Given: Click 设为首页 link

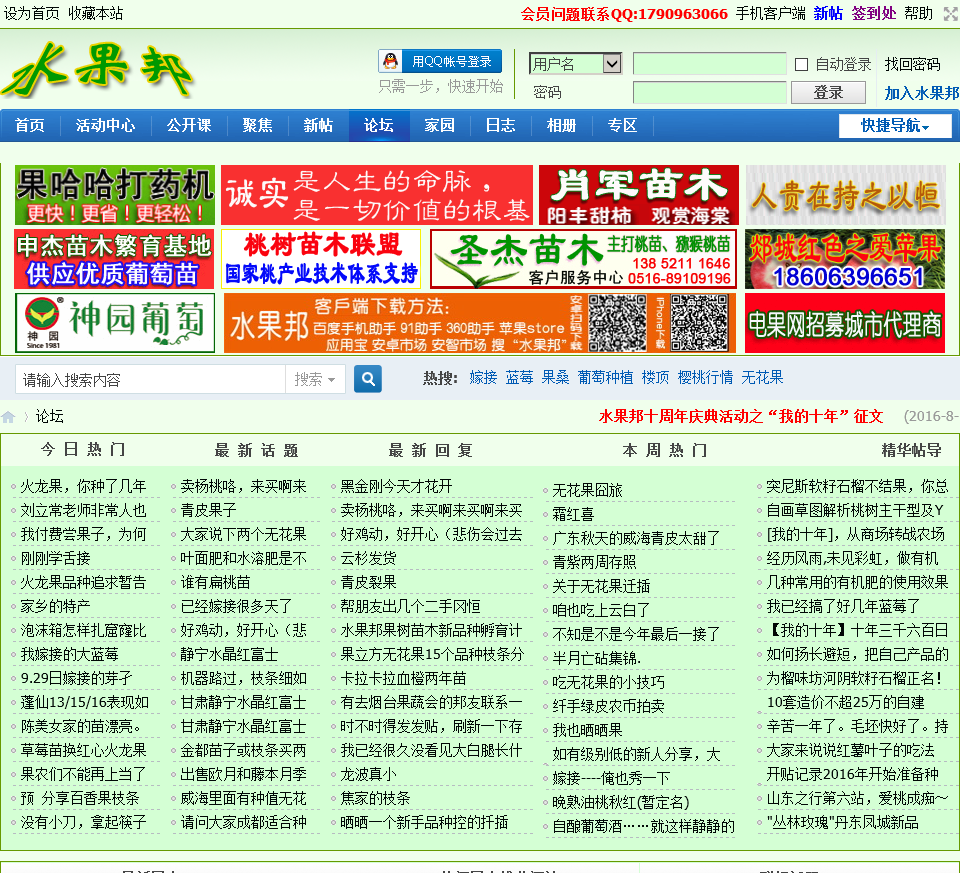Looking at the screenshot, I should [x=32, y=13].
